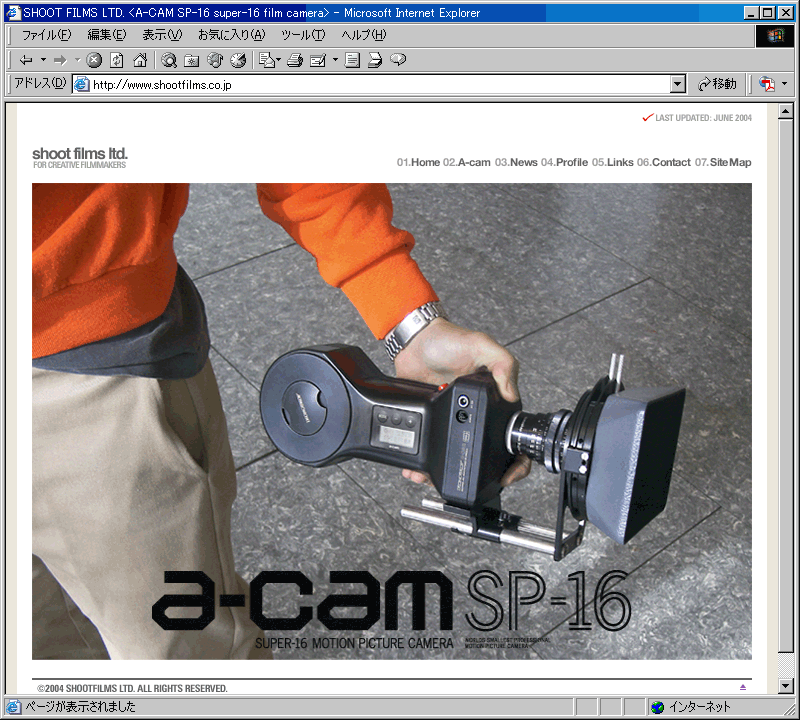Open the 編集(E) menu
The image size is (800, 720).
[107, 35]
